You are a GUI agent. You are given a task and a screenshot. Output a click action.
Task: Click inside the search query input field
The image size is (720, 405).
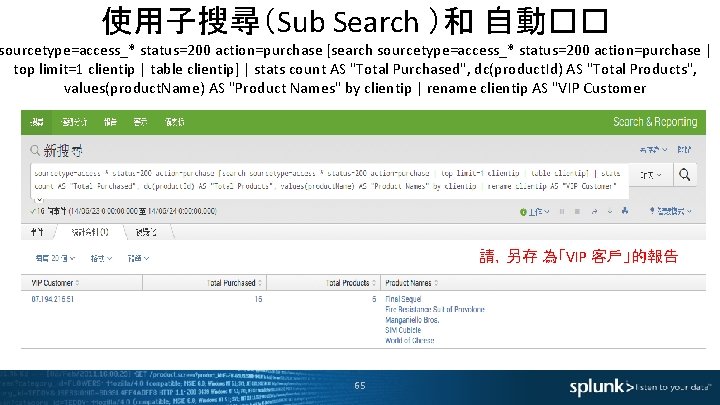[x=329, y=180]
